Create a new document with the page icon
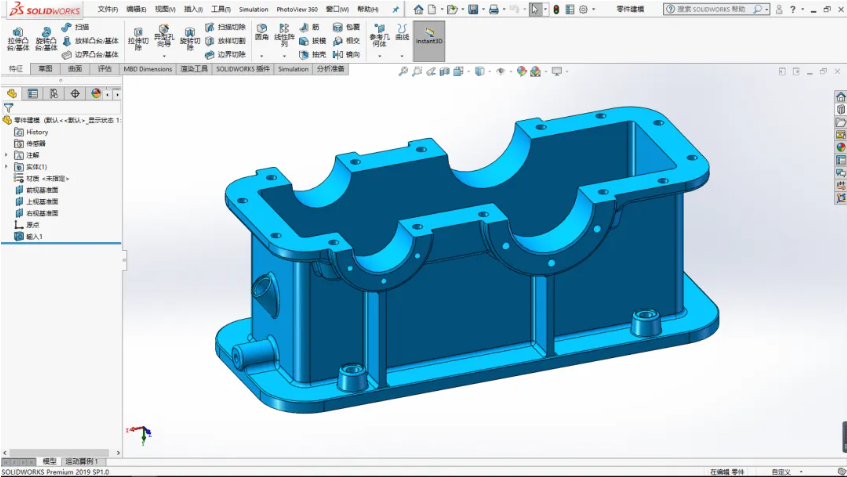 pyautogui.click(x=432, y=9)
